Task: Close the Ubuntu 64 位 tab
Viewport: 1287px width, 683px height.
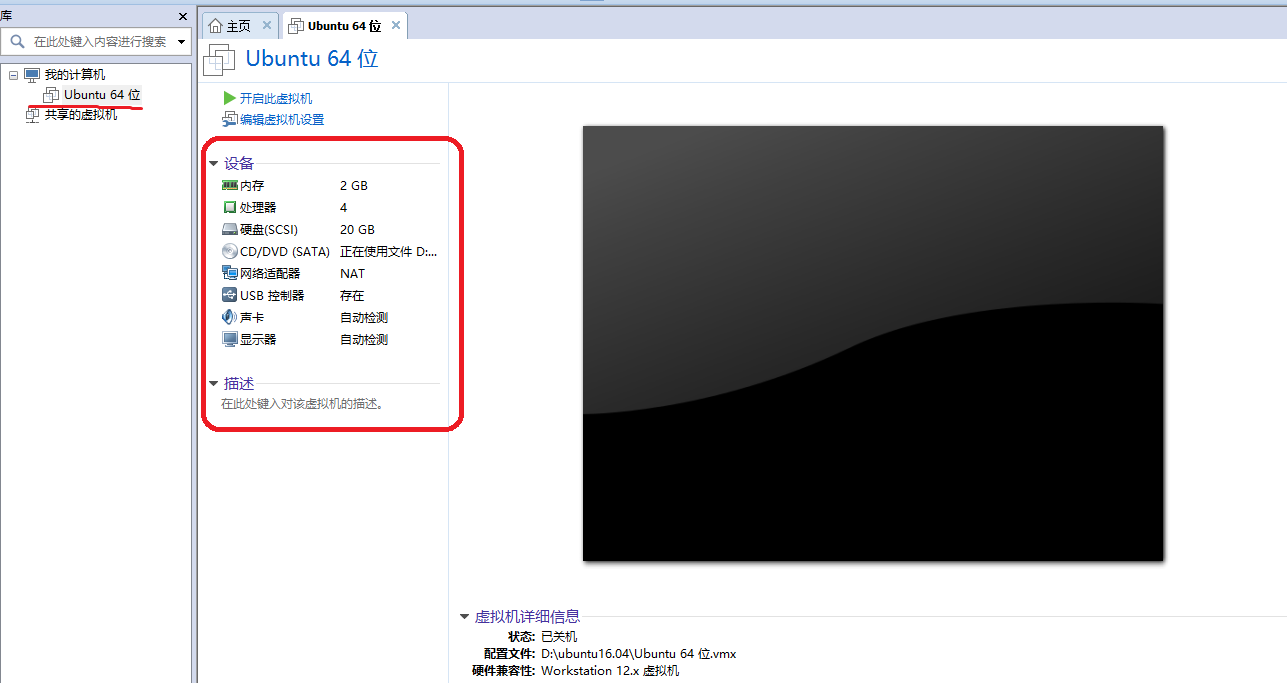Action: (396, 26)
